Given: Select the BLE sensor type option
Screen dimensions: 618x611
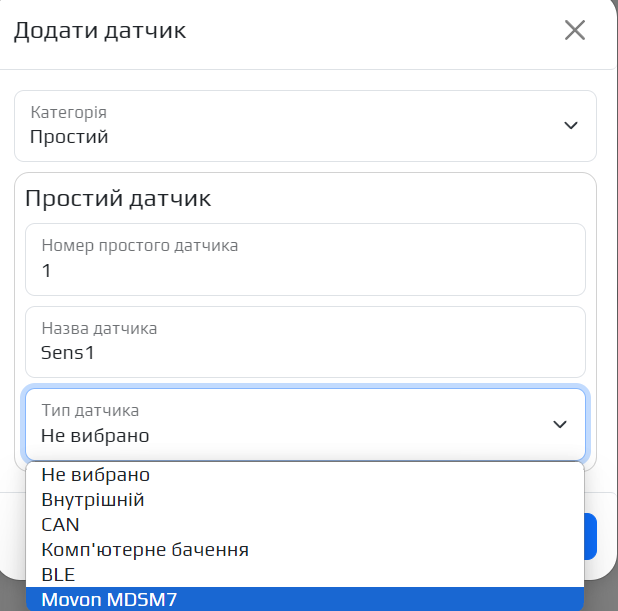Looking at the screenshot, I should coord(58,574).
